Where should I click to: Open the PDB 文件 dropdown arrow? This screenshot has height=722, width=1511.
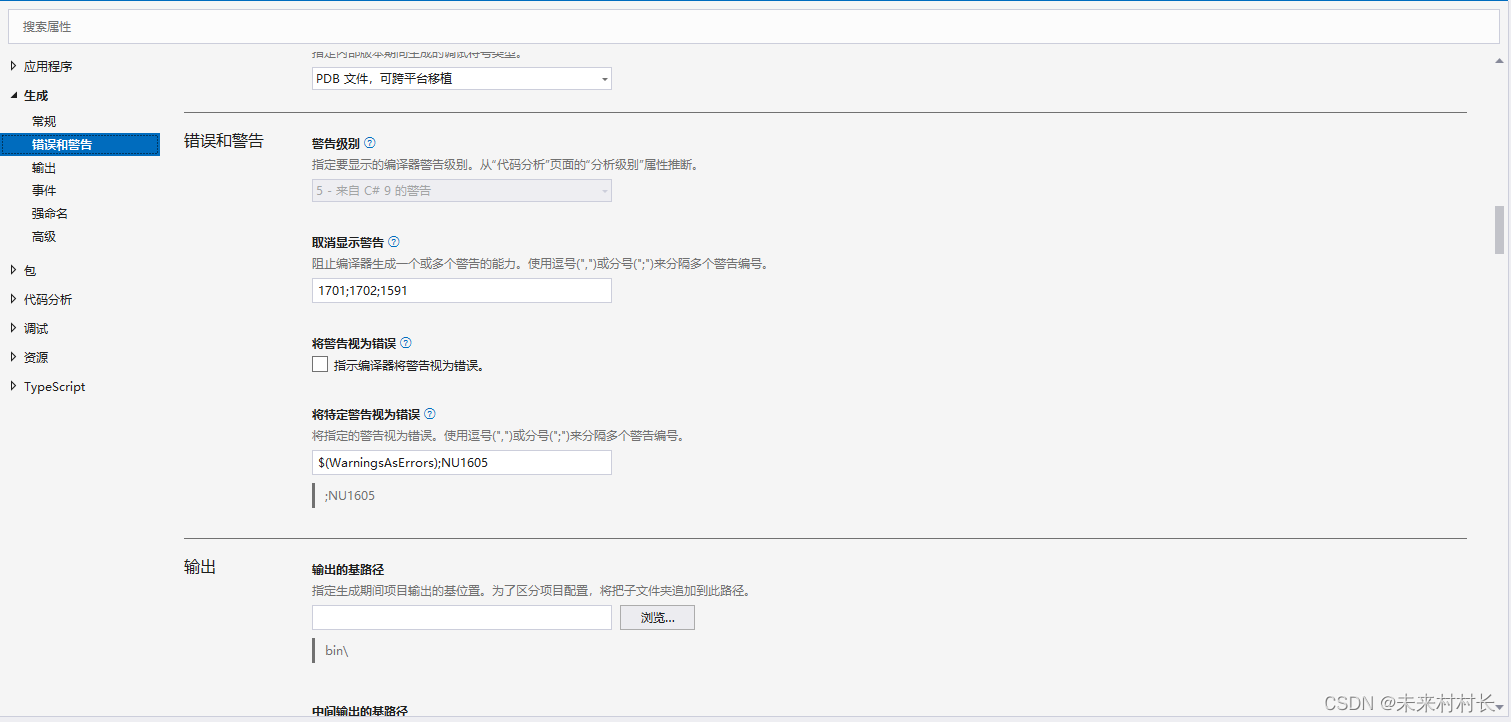coord(603,78)
